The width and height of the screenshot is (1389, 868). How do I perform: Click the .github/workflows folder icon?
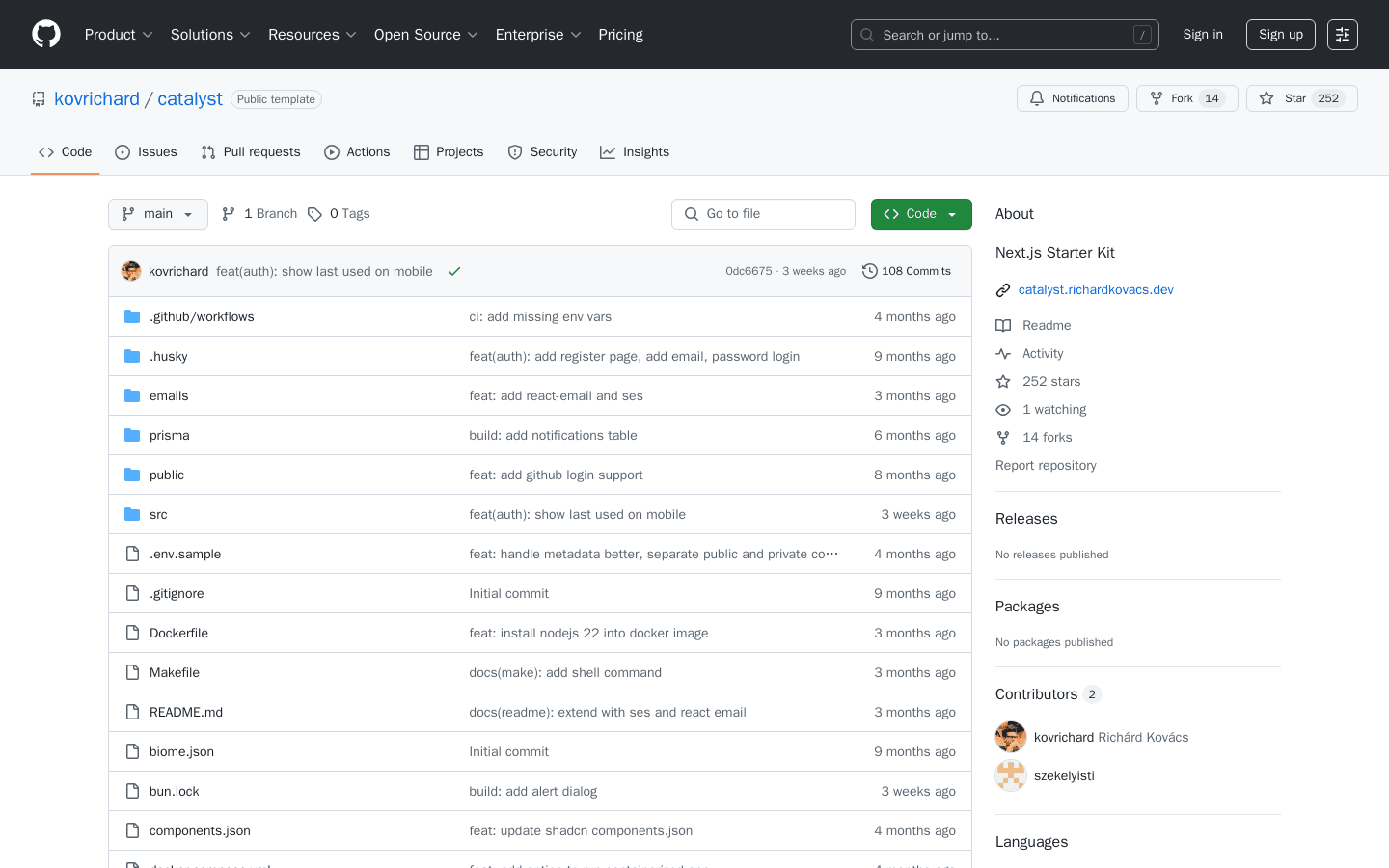coord(132,316)
